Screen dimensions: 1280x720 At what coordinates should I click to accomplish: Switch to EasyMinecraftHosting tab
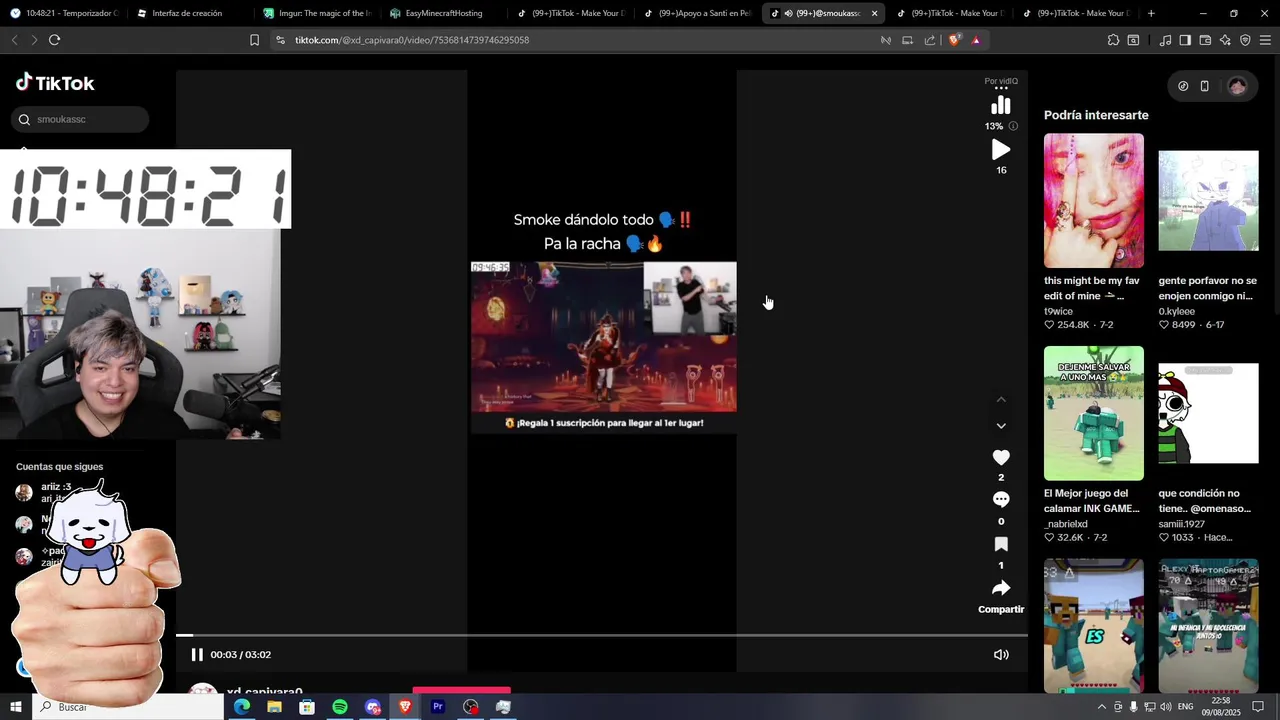point(443,13)
